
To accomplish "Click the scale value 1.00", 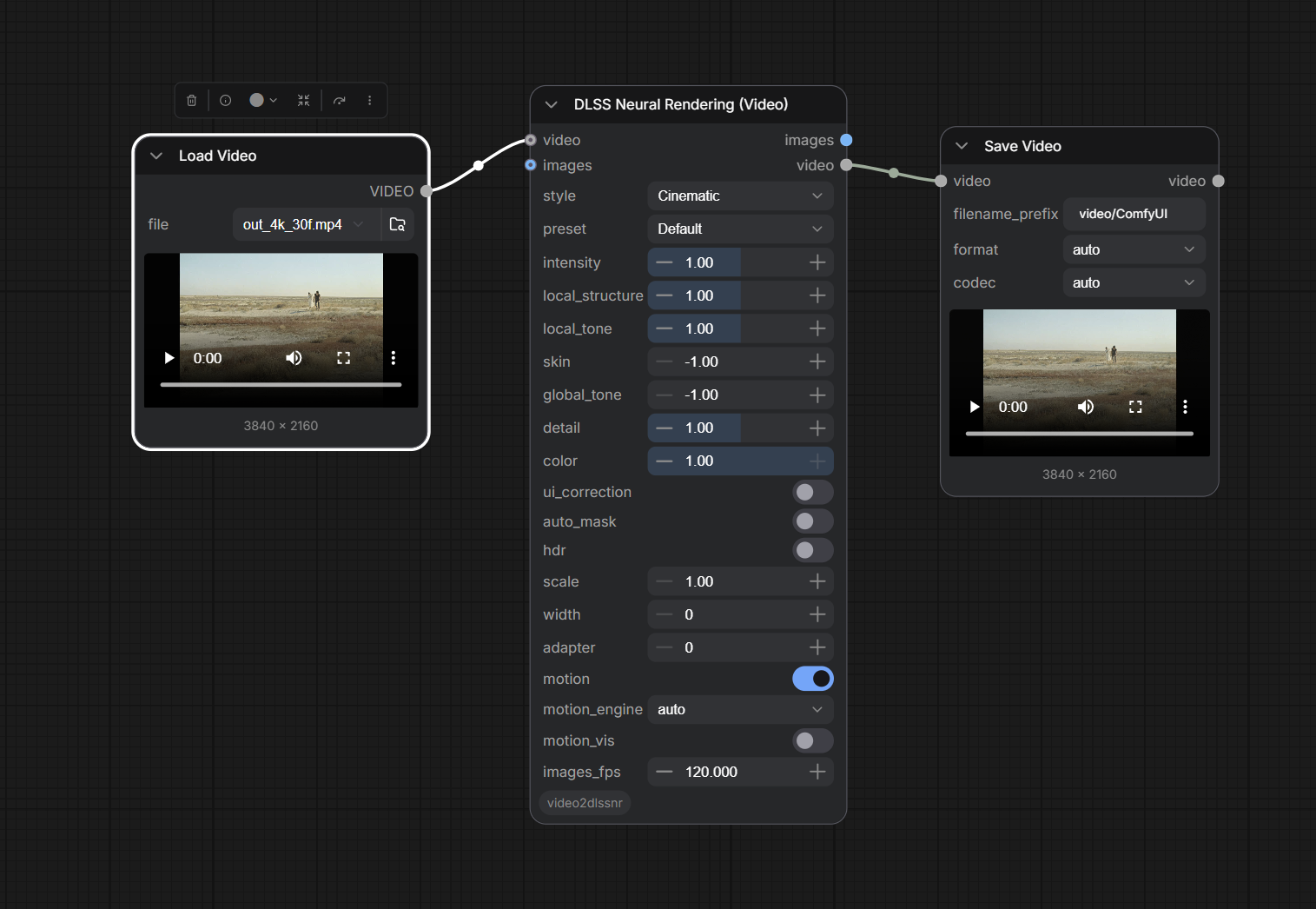I will pyautogui.click(x=699, y=581).
